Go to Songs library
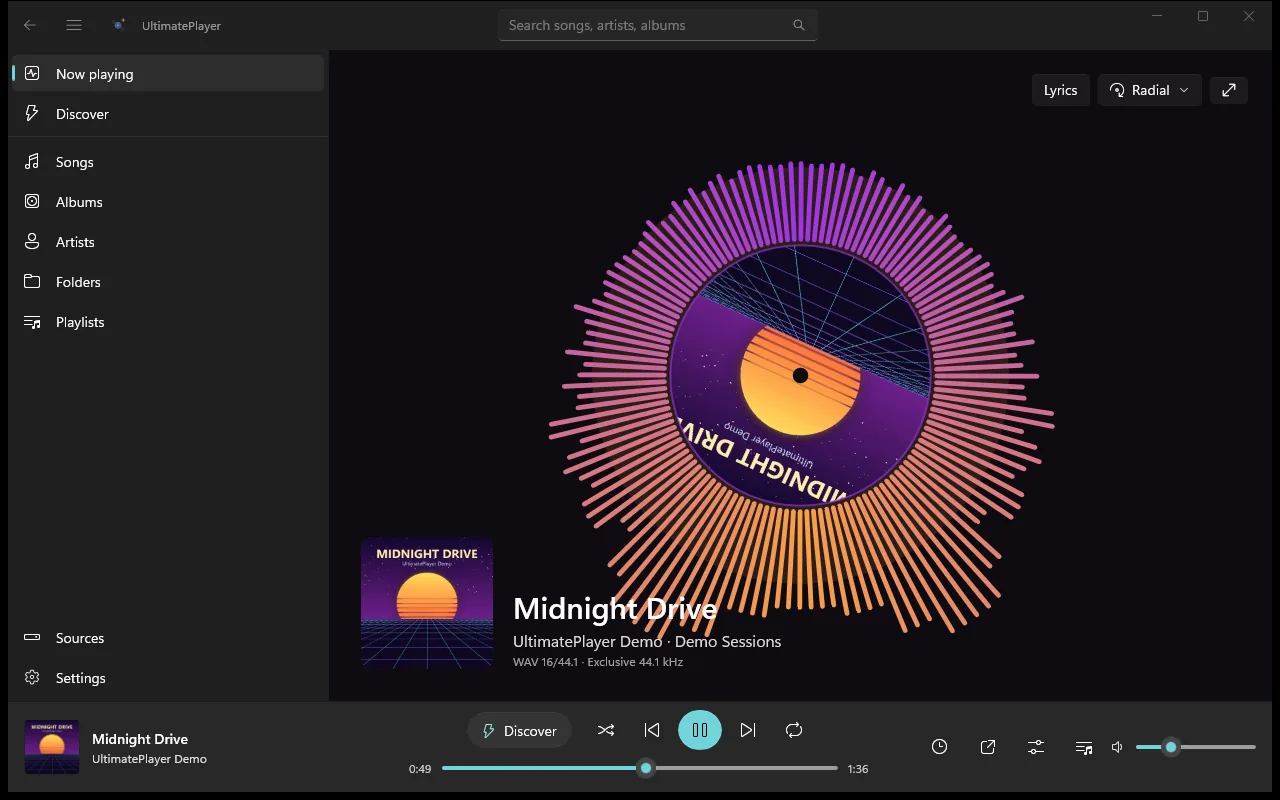1280x800 pixels. (168, 162)
